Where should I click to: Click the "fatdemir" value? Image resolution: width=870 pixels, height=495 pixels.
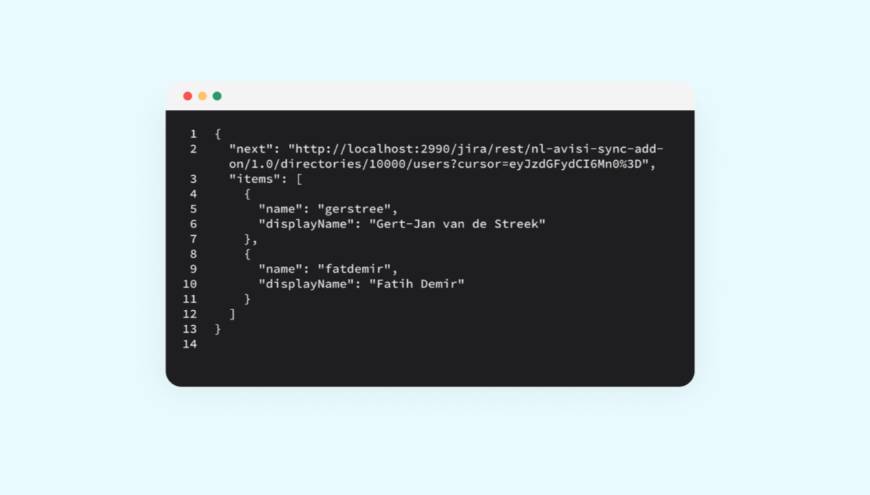[x=354, y=269]
